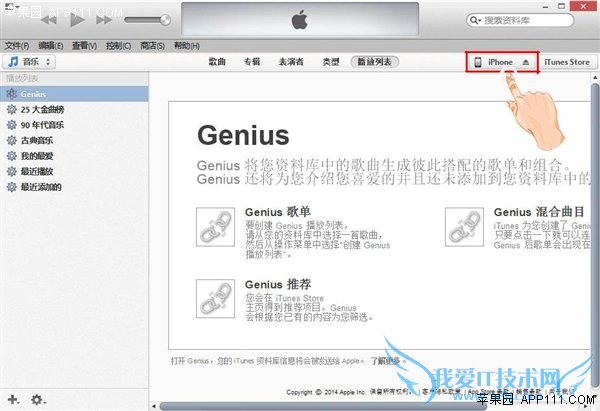
Task: Open the 控制(C) menu
Action: click(x=119, y=46)
